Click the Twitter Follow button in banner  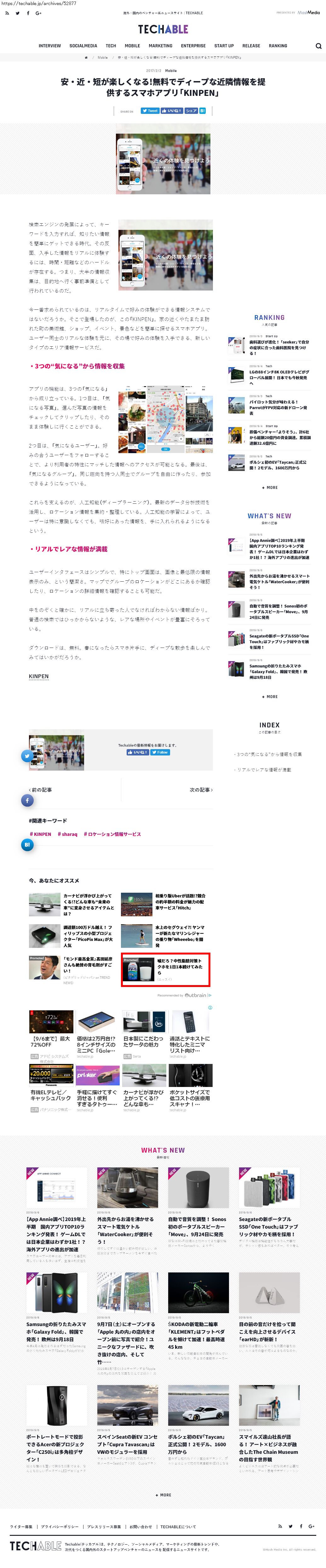(161, 752)
